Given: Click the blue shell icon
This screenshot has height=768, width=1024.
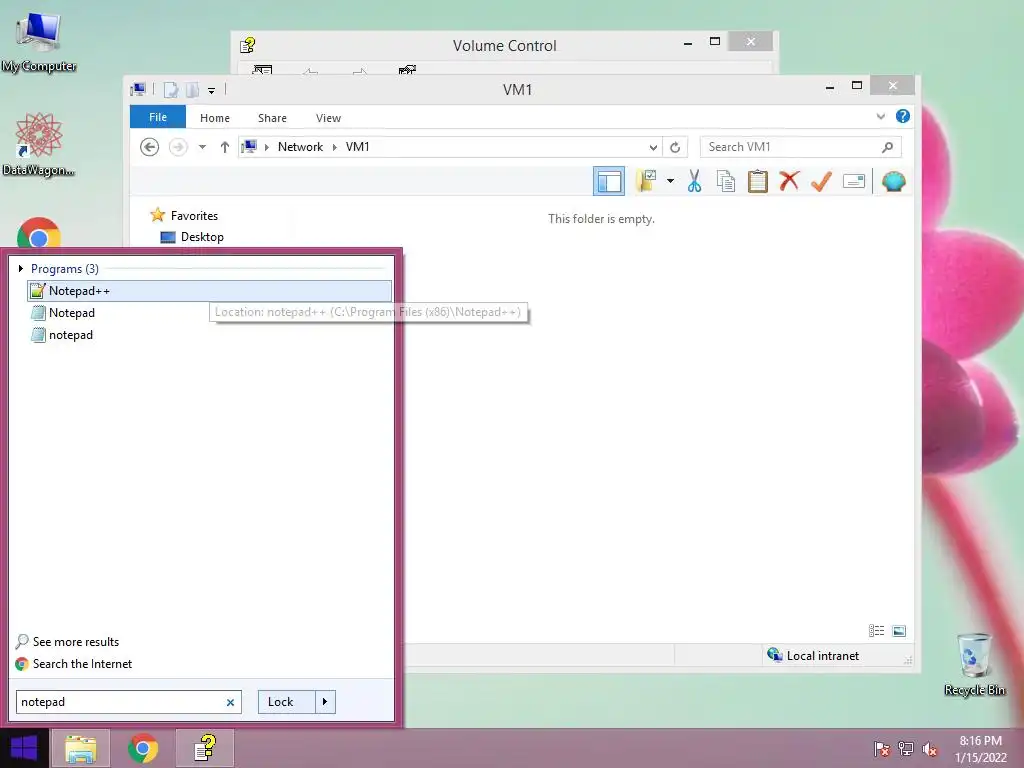Looking at the screenshot, I should (893, 181).
